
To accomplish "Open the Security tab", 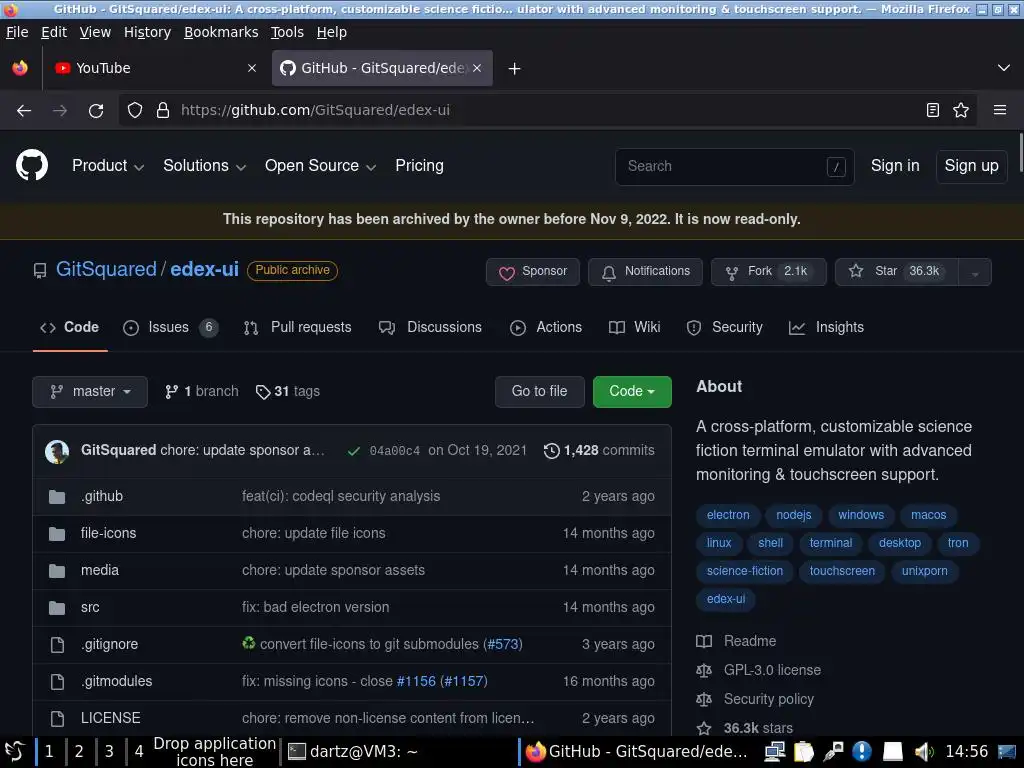I will pos(724,328).
